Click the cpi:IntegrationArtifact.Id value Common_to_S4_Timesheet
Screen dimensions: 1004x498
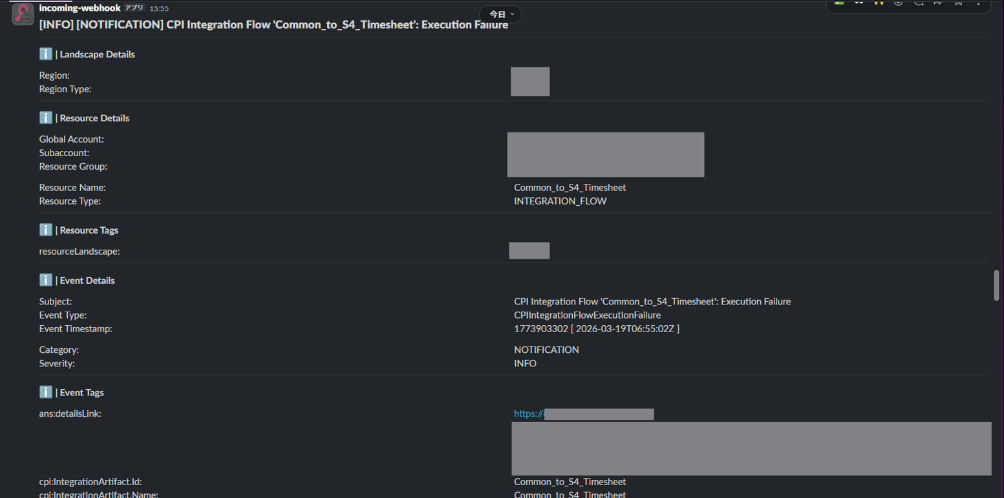click(x=570, y=481)
